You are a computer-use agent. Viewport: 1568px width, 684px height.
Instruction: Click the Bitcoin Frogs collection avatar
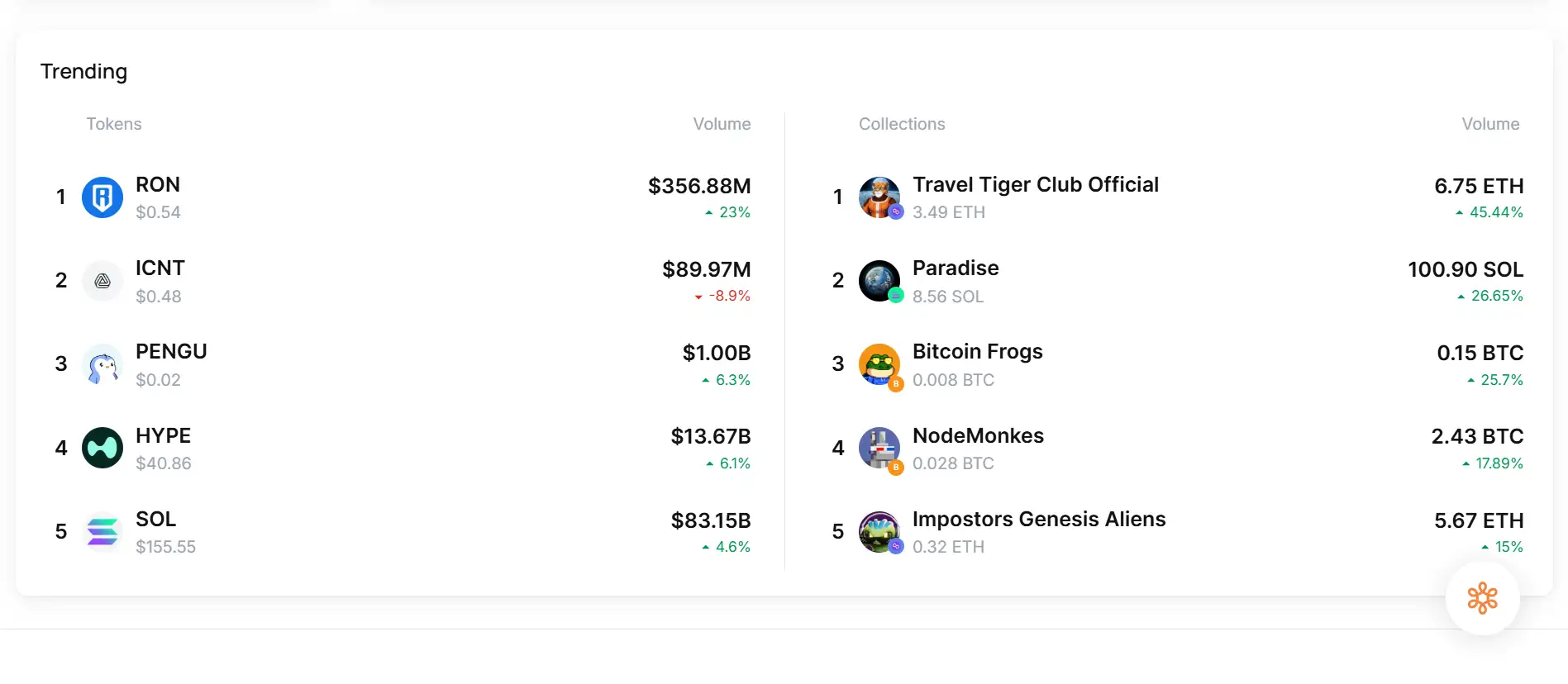tap(879, 364)
